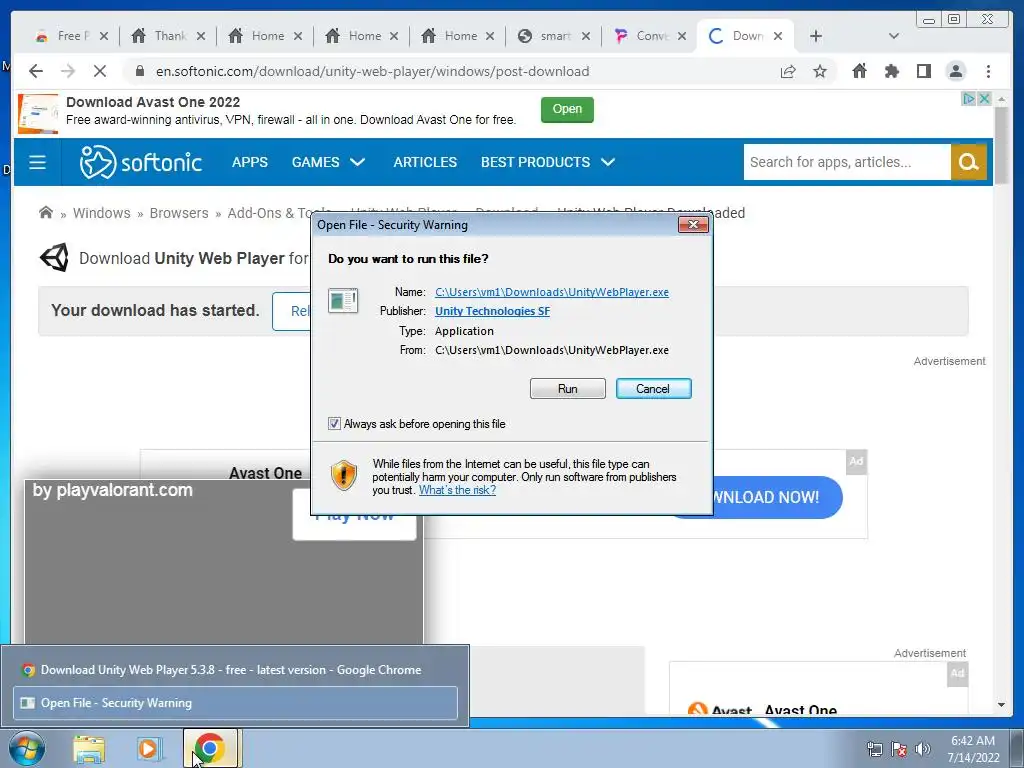Open the Windows Start menu
This screenshot has height=768, width=1024.
[27, 748]
